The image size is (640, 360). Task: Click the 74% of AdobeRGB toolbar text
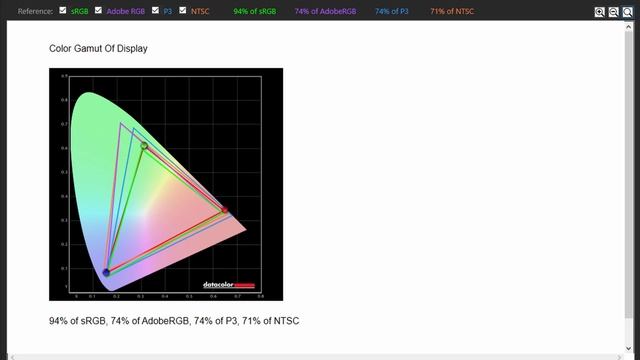point(325,11)
